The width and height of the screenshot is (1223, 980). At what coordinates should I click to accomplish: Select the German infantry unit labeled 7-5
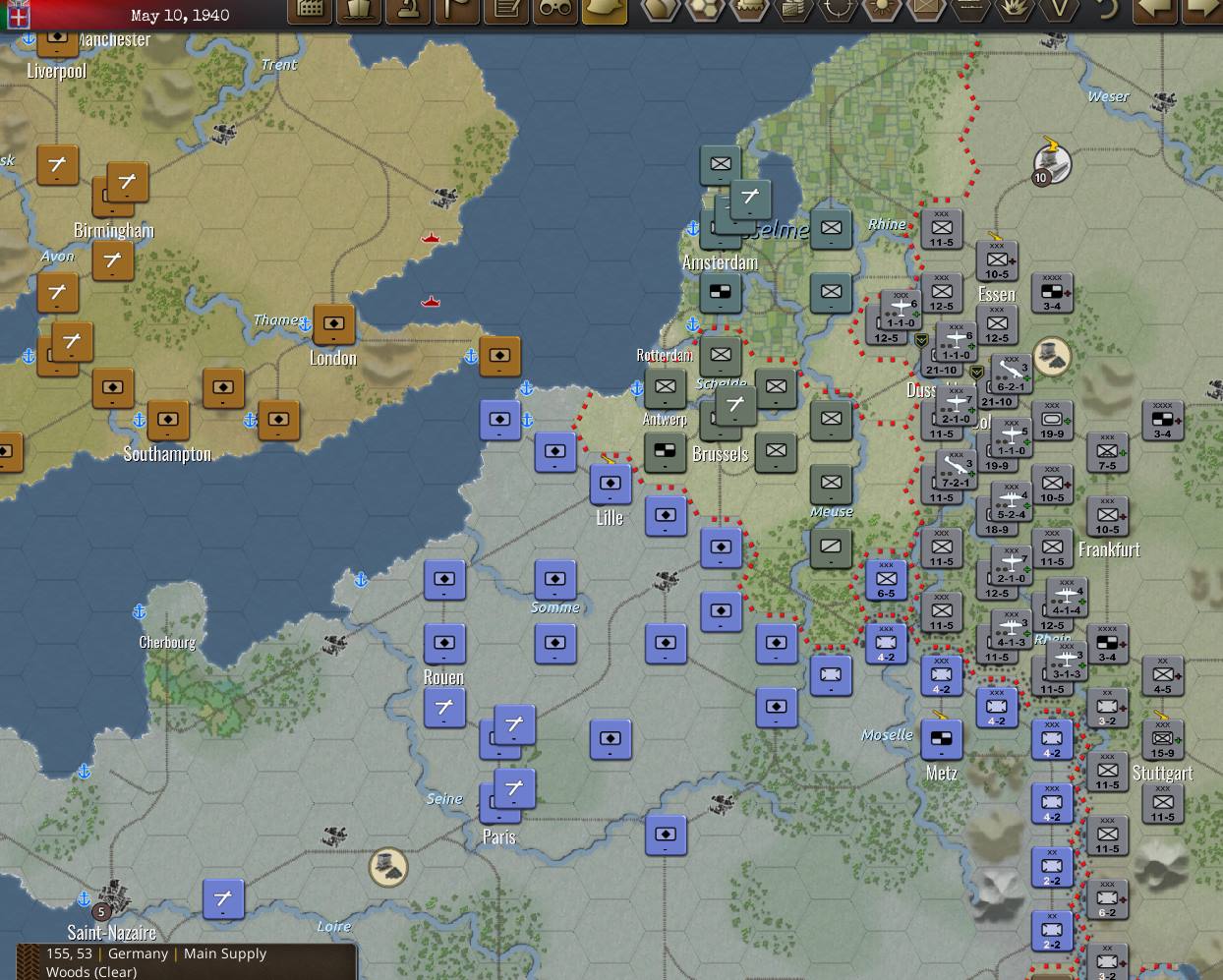tap(1107, 453)
